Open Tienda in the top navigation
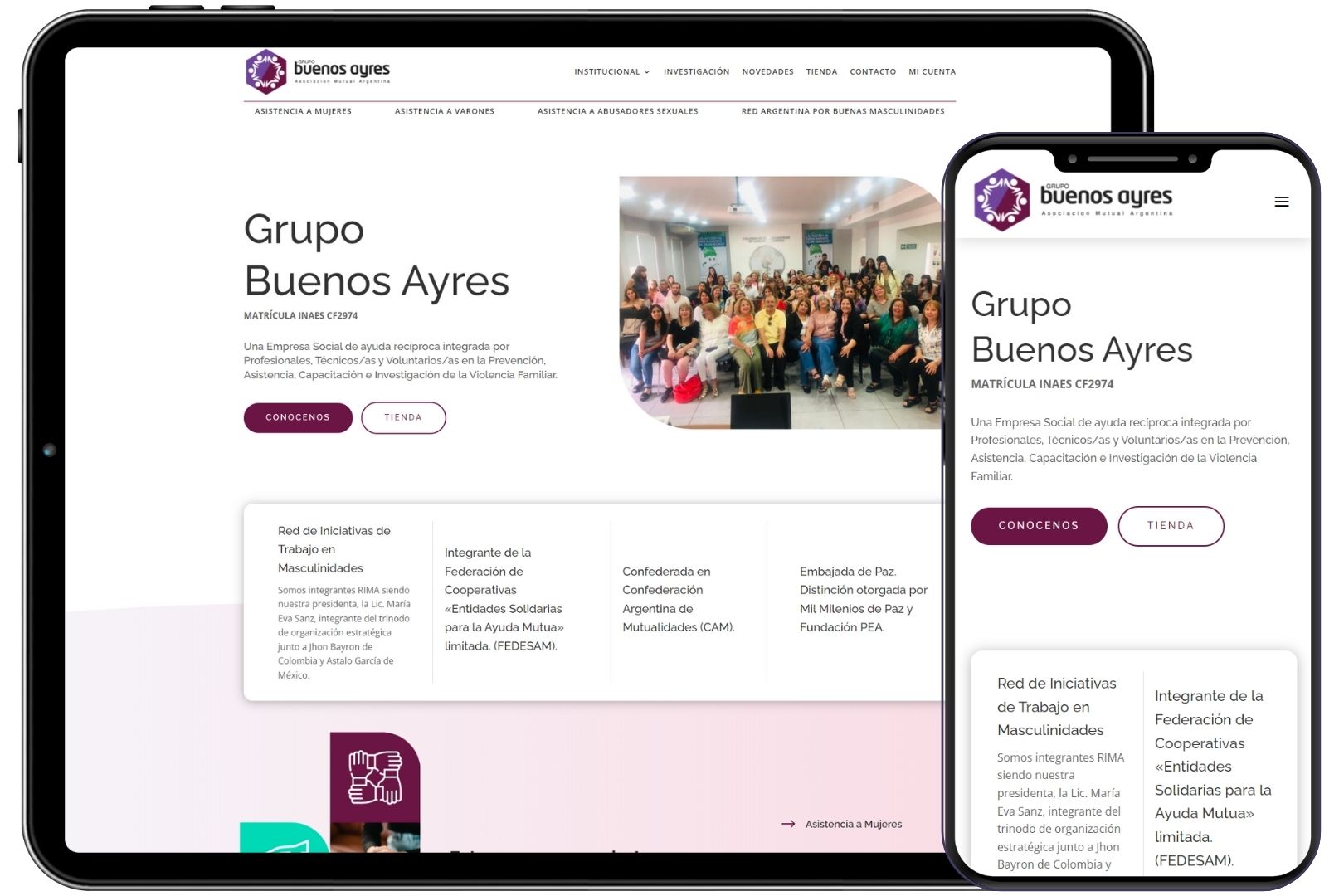1339x896 pixels. pos(821,72)
